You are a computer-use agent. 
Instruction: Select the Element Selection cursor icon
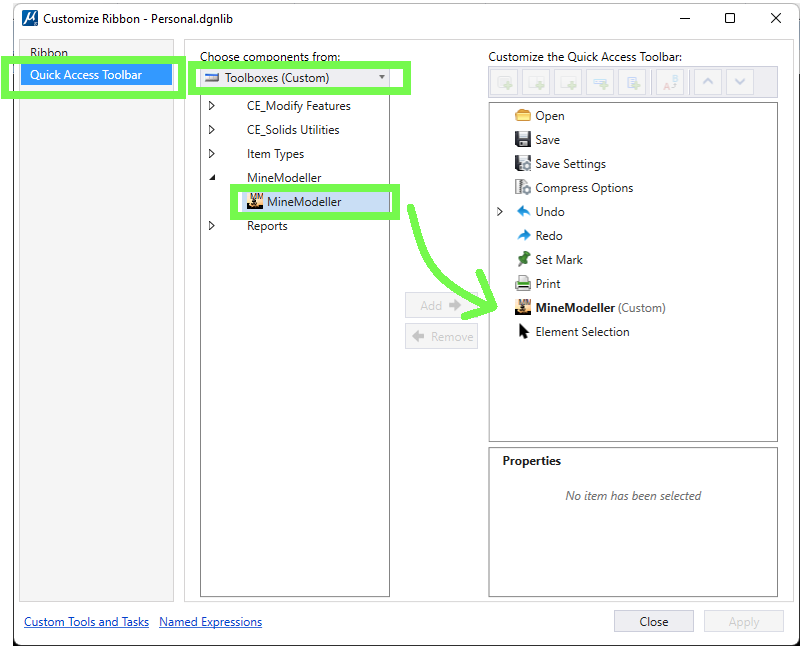pos(523,332)
